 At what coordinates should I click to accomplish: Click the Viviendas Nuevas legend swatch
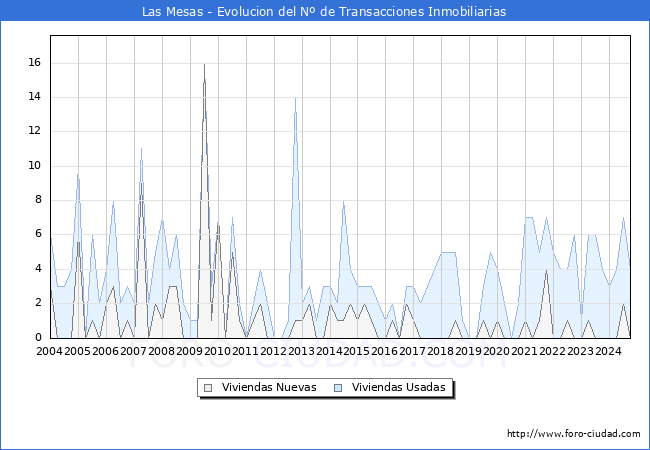208,388
